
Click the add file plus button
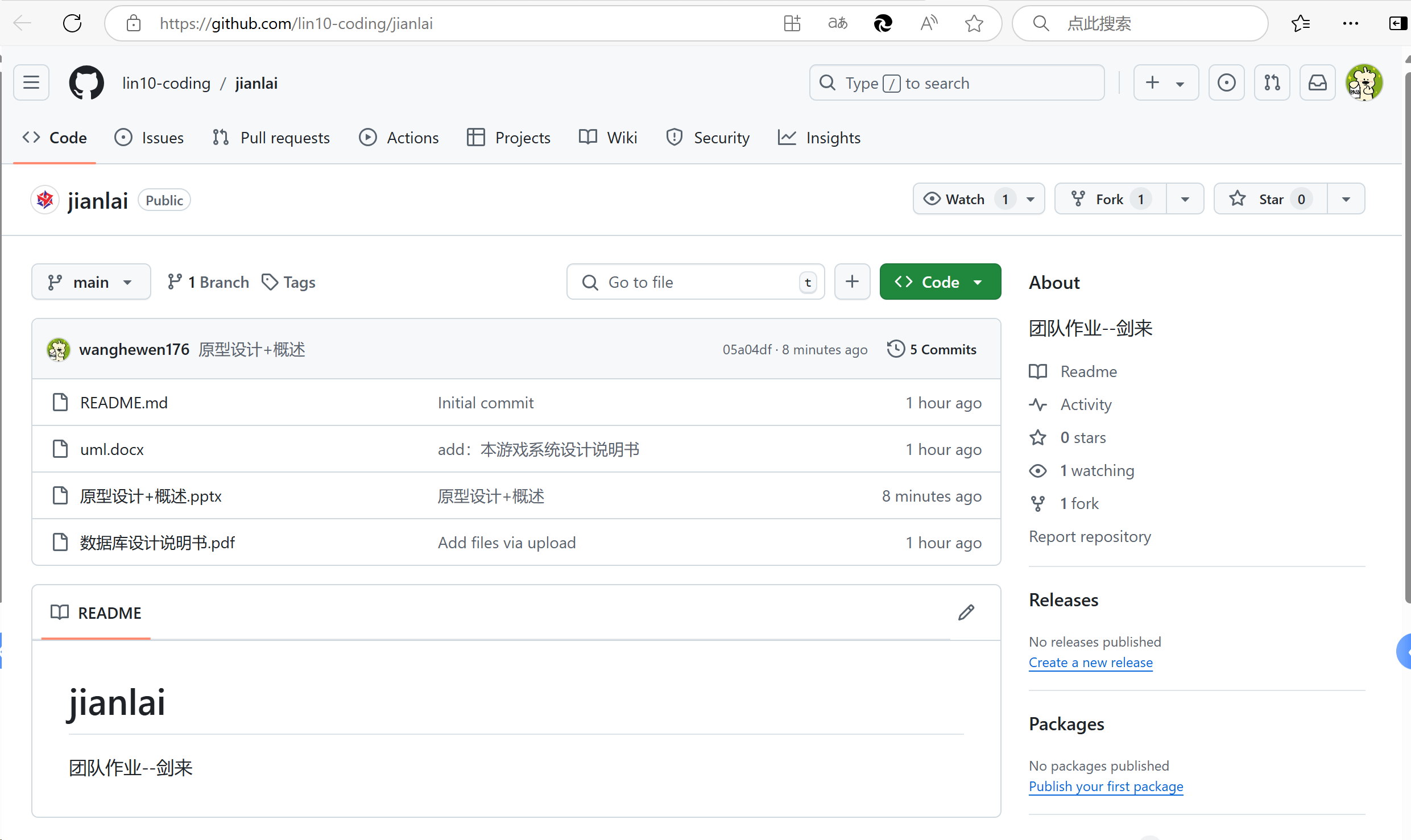(x=852, y=282)
